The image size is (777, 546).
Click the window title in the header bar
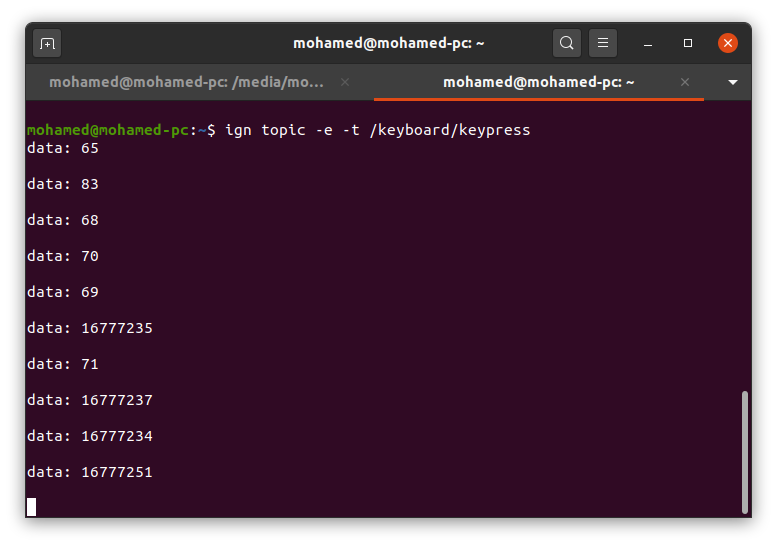(x=389, y=43)
